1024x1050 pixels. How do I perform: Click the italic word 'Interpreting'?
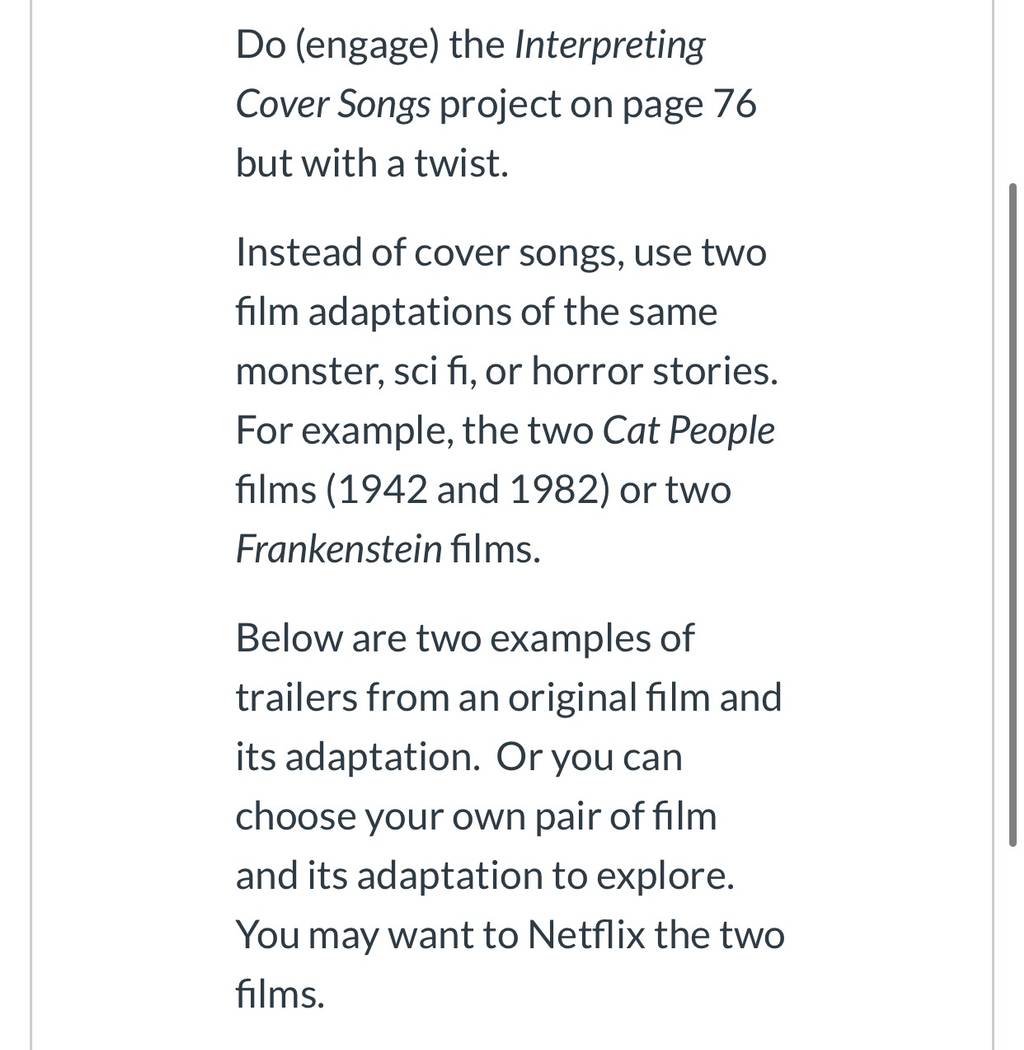(609, 46)
